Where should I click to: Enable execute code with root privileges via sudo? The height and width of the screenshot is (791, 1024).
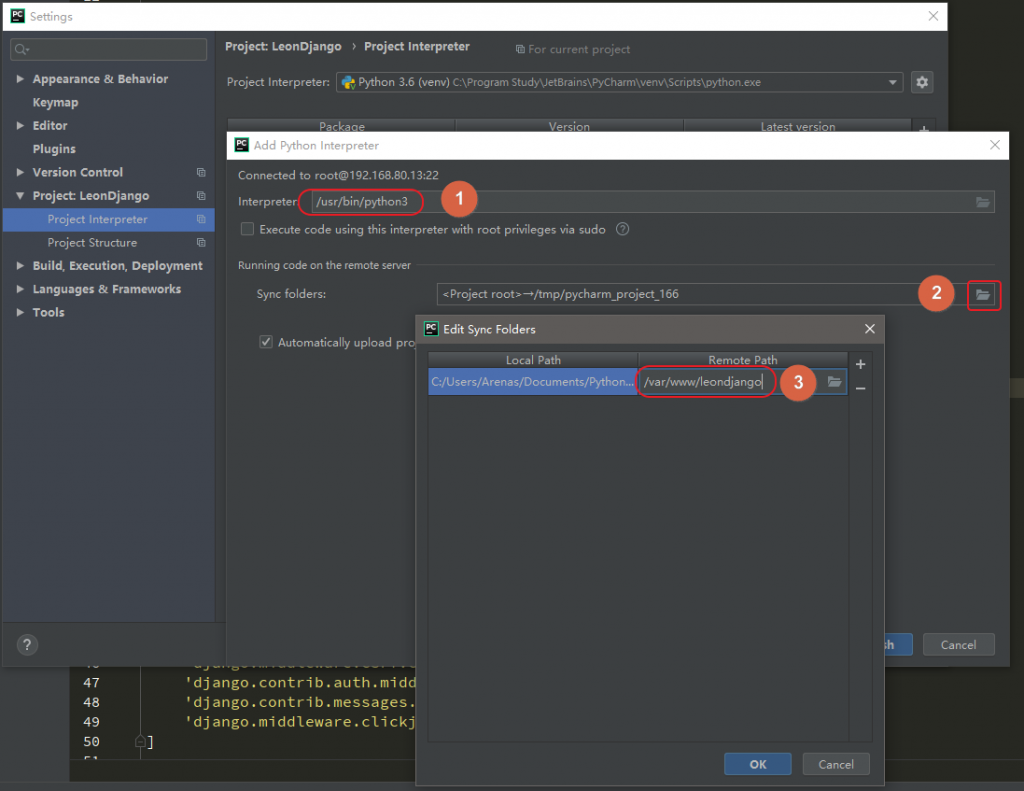pyautogui.click(x=247, y=229)
